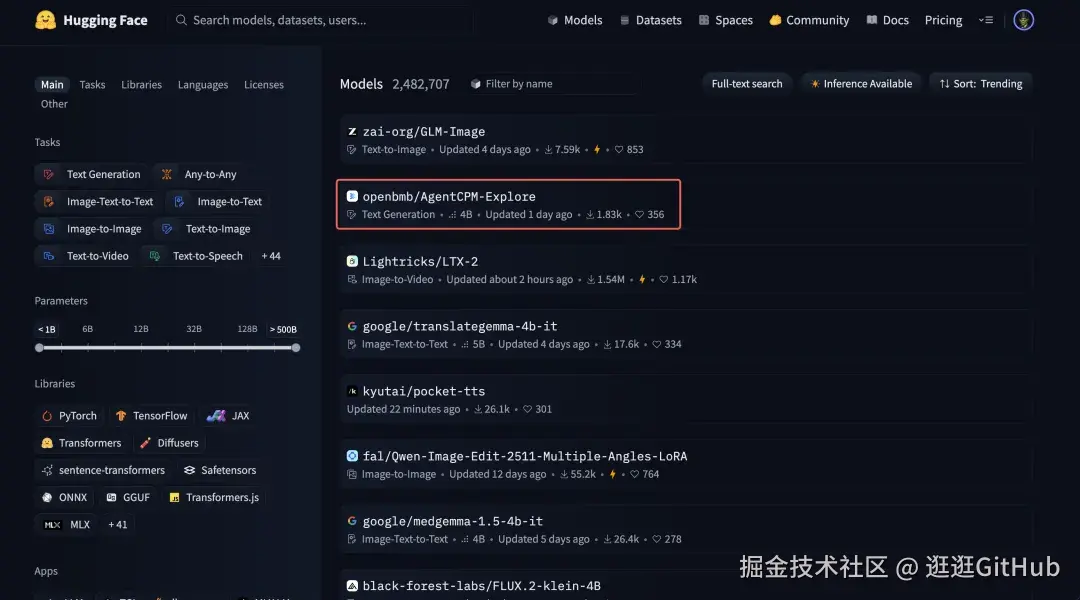Filter by the Transformers library
This screenshot has width=1080, height=600.
point(81,443)
